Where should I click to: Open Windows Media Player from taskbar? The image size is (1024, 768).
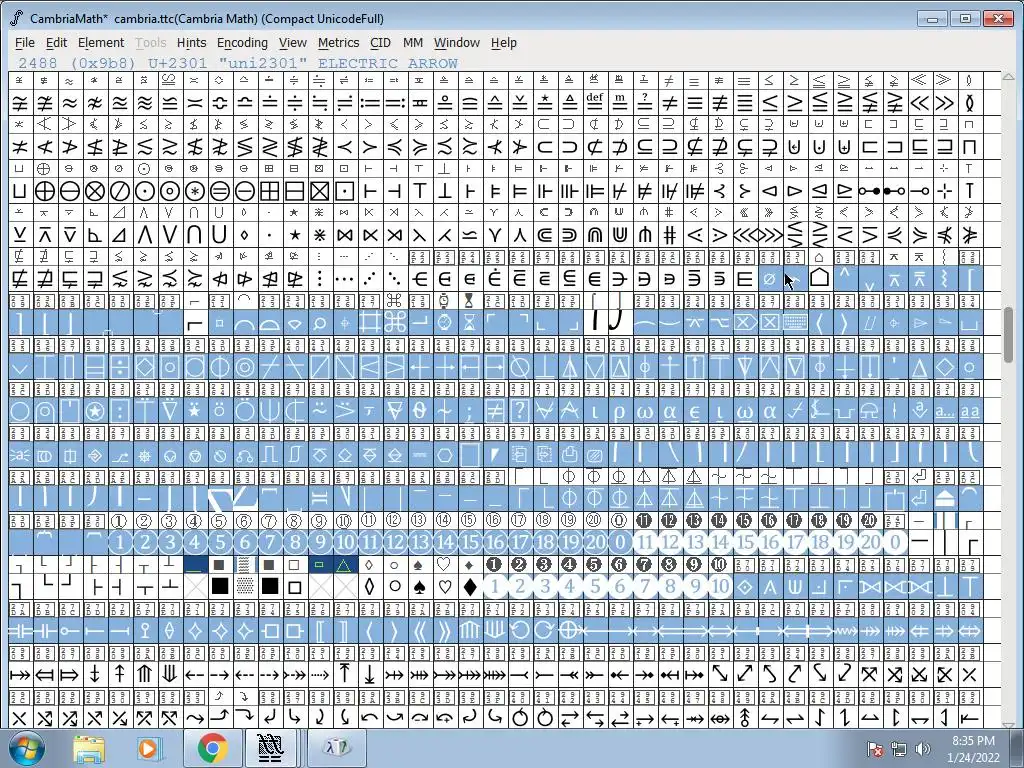[148, 748]
